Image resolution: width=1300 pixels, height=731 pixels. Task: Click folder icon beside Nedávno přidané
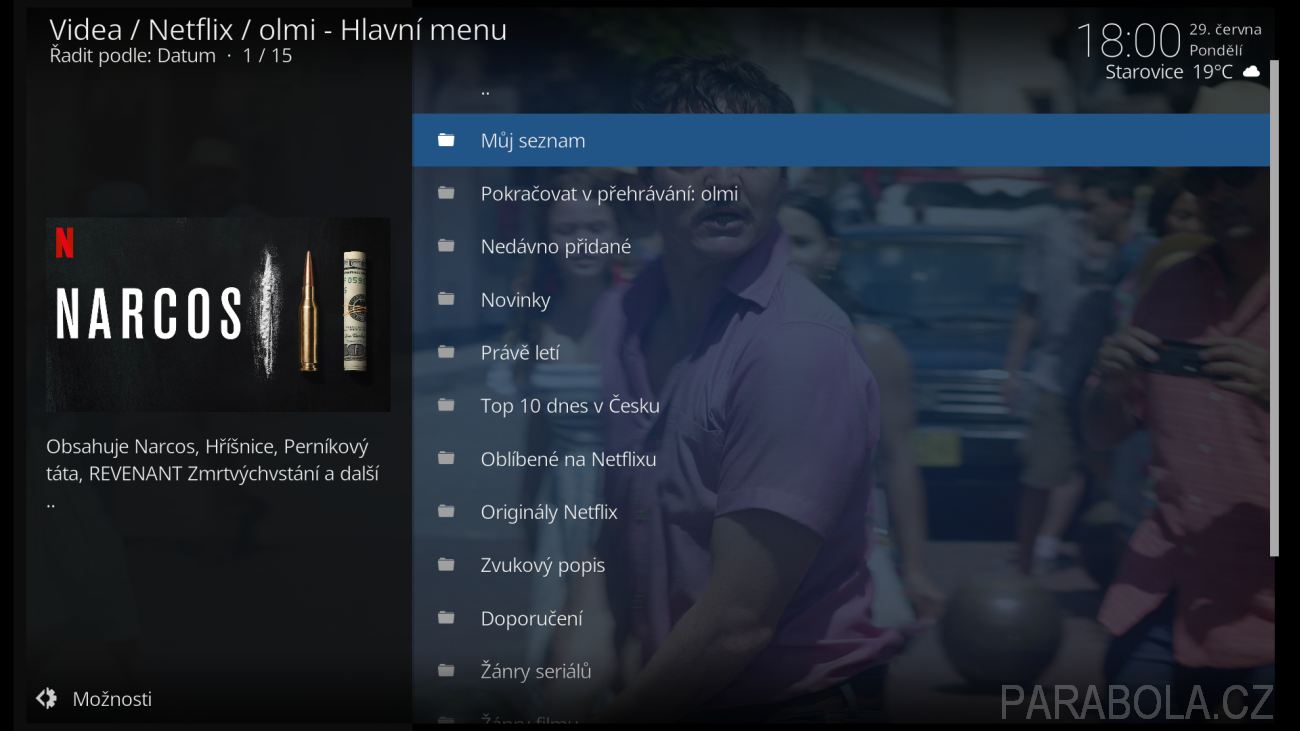click(x=446, y=246)
